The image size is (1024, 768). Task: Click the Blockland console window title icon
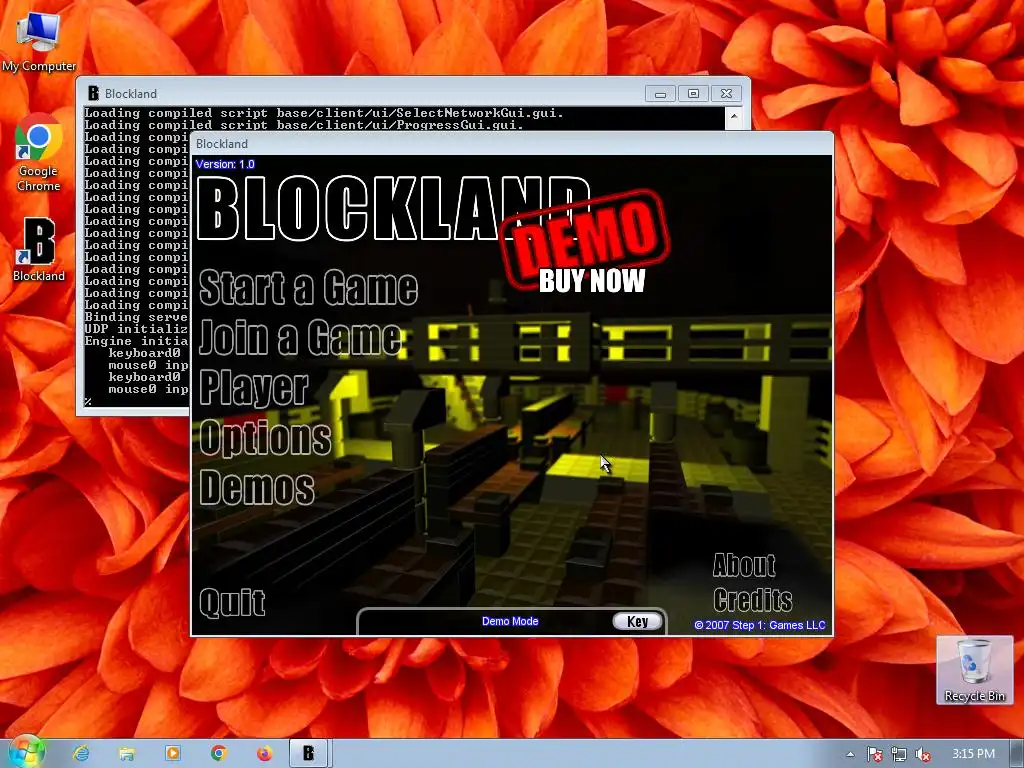click(x=93, y=93)
